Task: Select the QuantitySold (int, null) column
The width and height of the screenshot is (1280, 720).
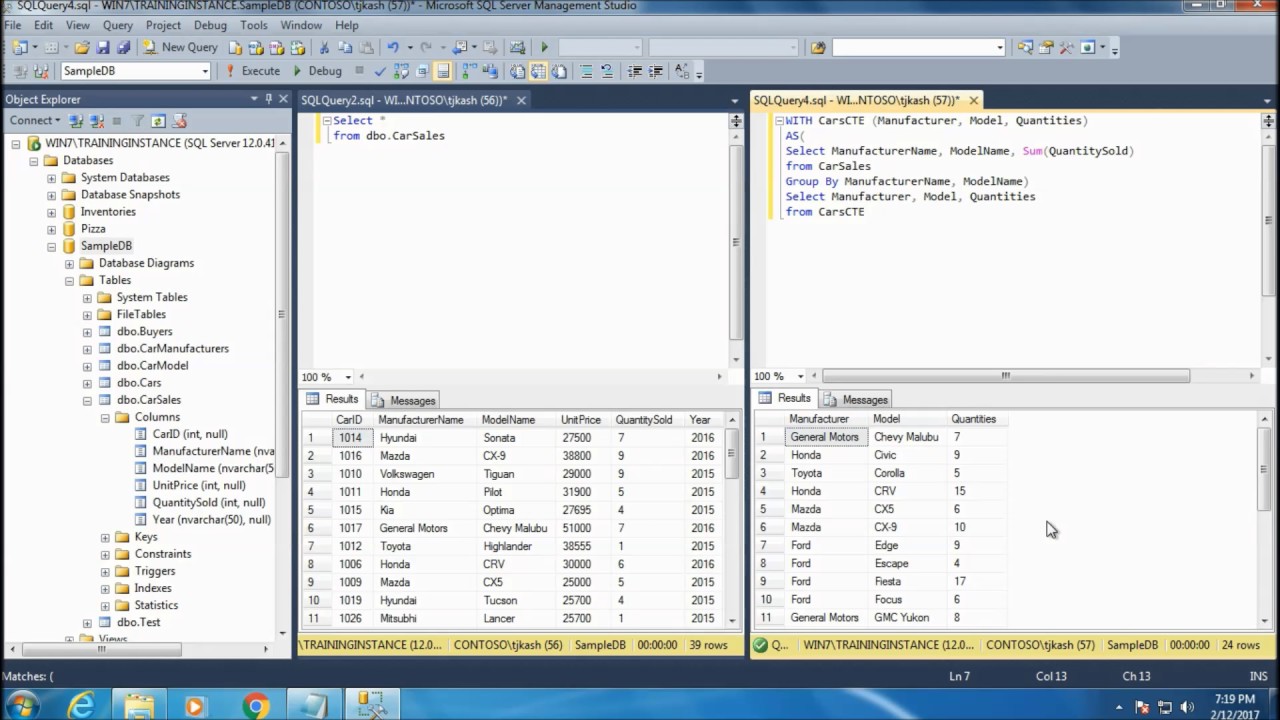Action: (208, 502)
